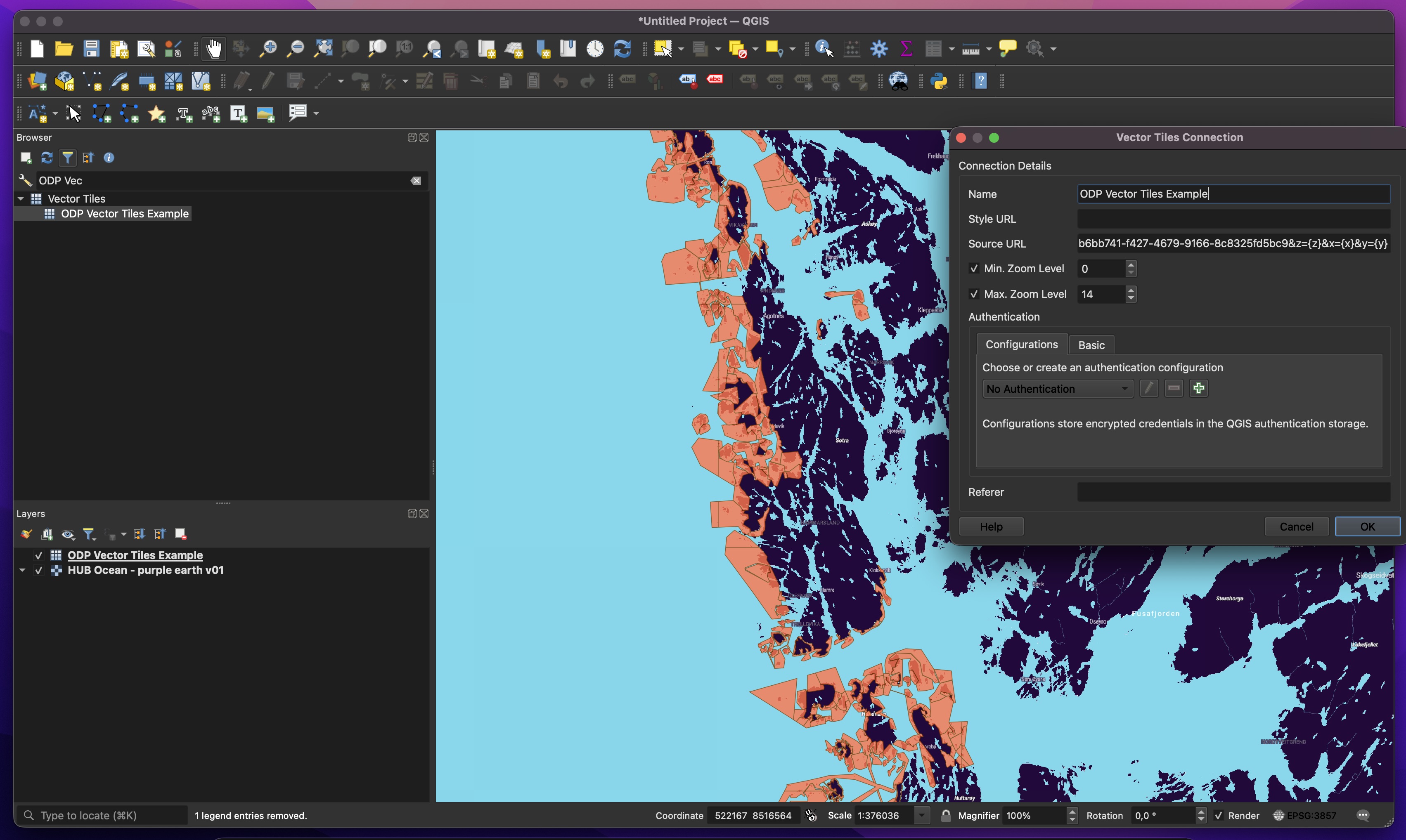
Task: Click the Type to locate search field
Action: coord(102,815)
